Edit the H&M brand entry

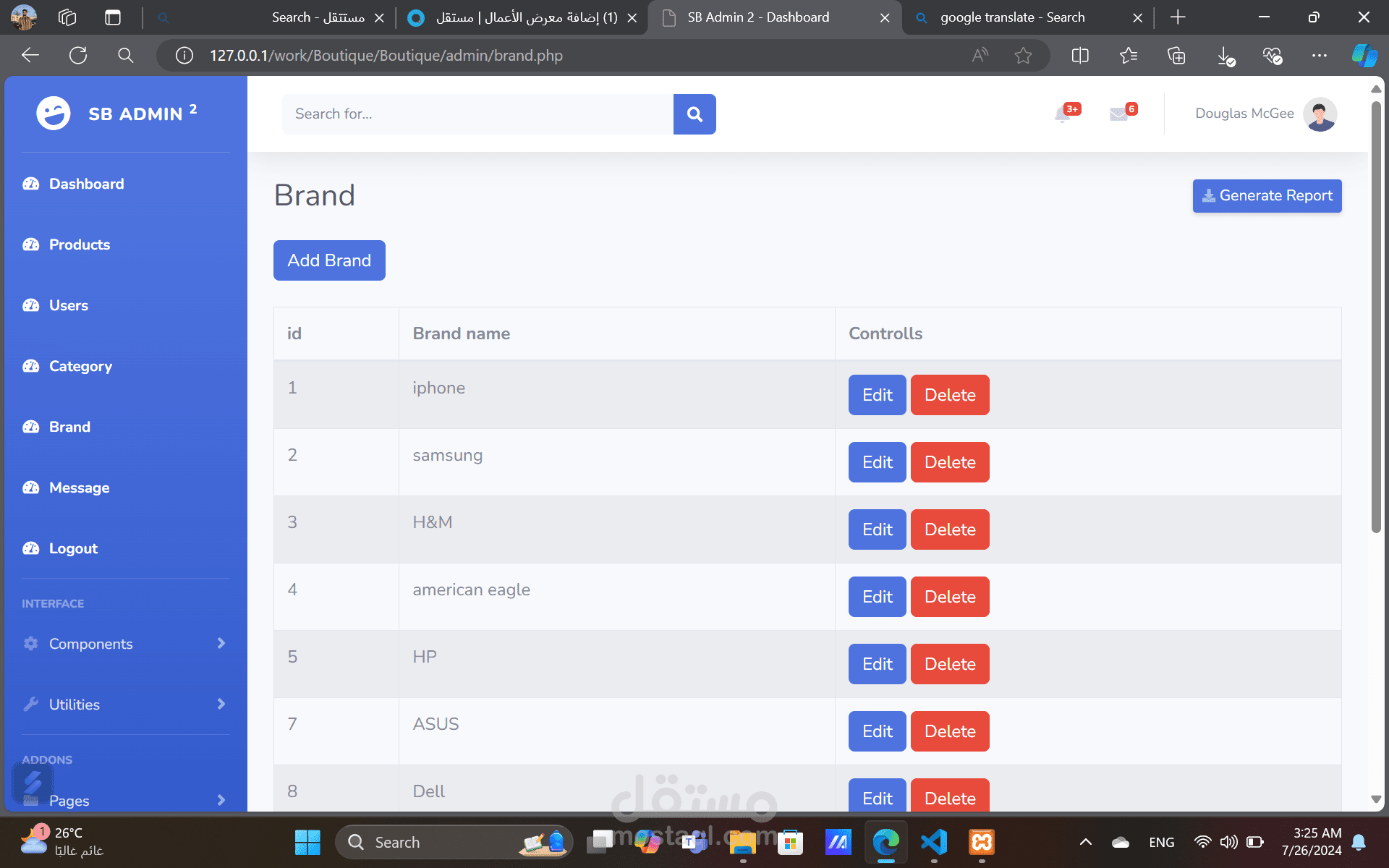coord(877,529)
